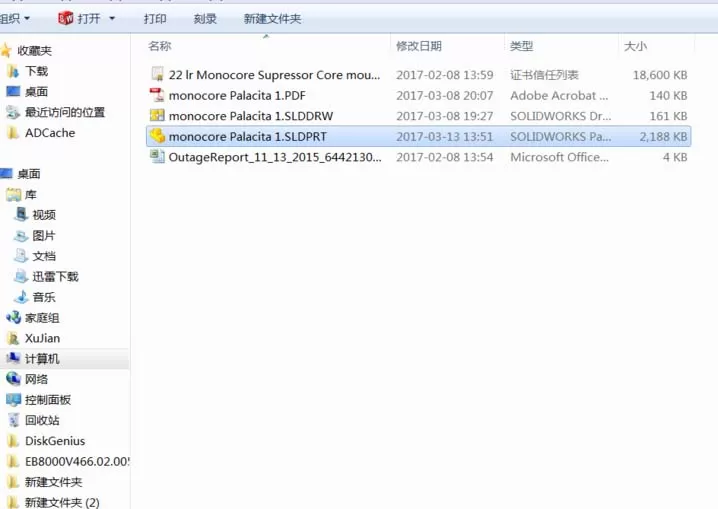This screenshot has height=509, width=718.
Task: Open 回收站 recycle bin icon
Action: tap(14, 420)
